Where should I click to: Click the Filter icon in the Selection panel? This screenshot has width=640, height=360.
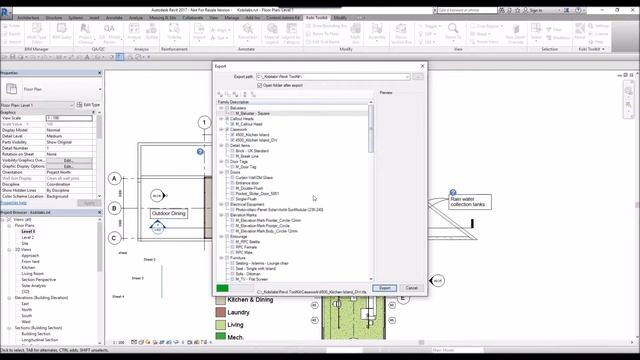[x=549, y=29]
